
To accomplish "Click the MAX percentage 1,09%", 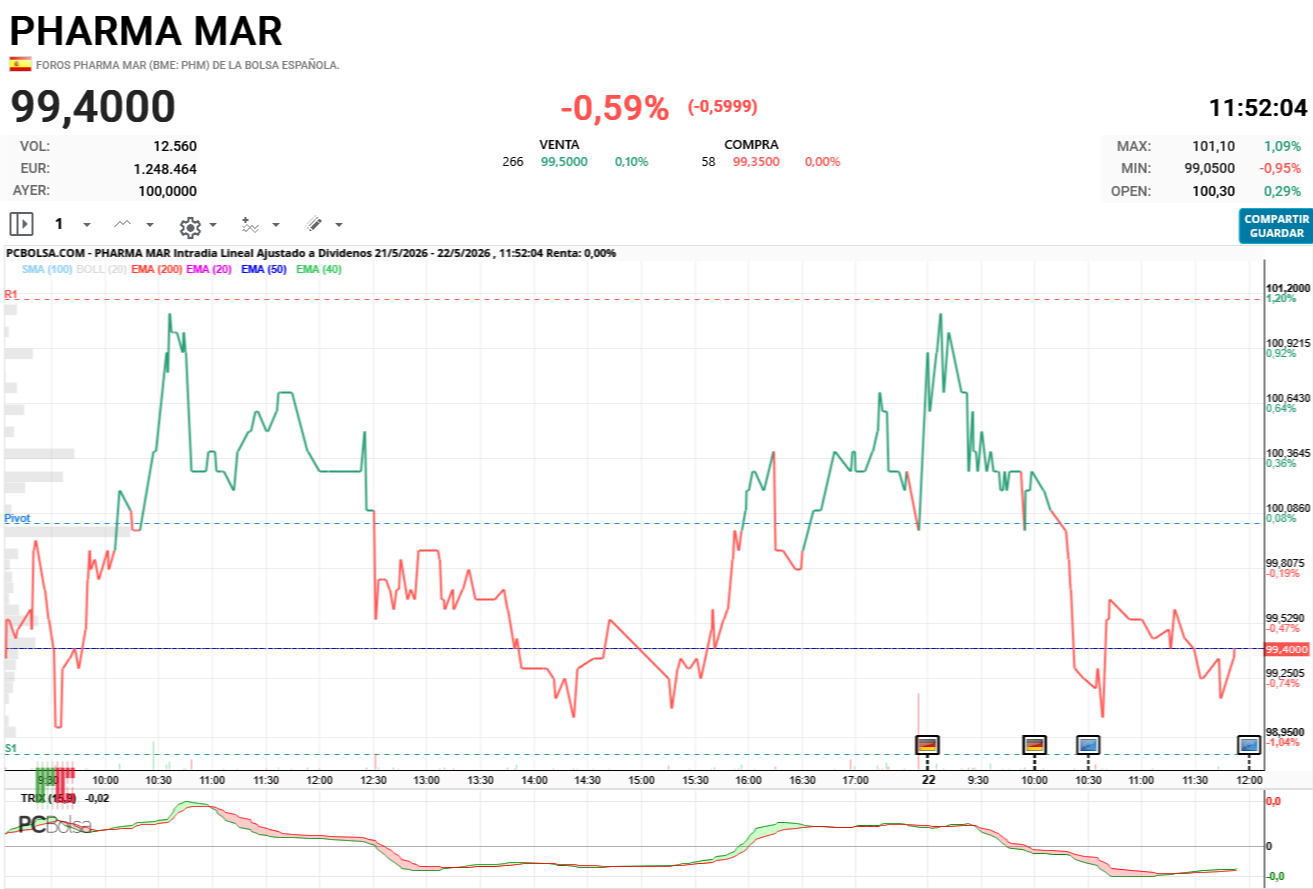I will 1284,146.
